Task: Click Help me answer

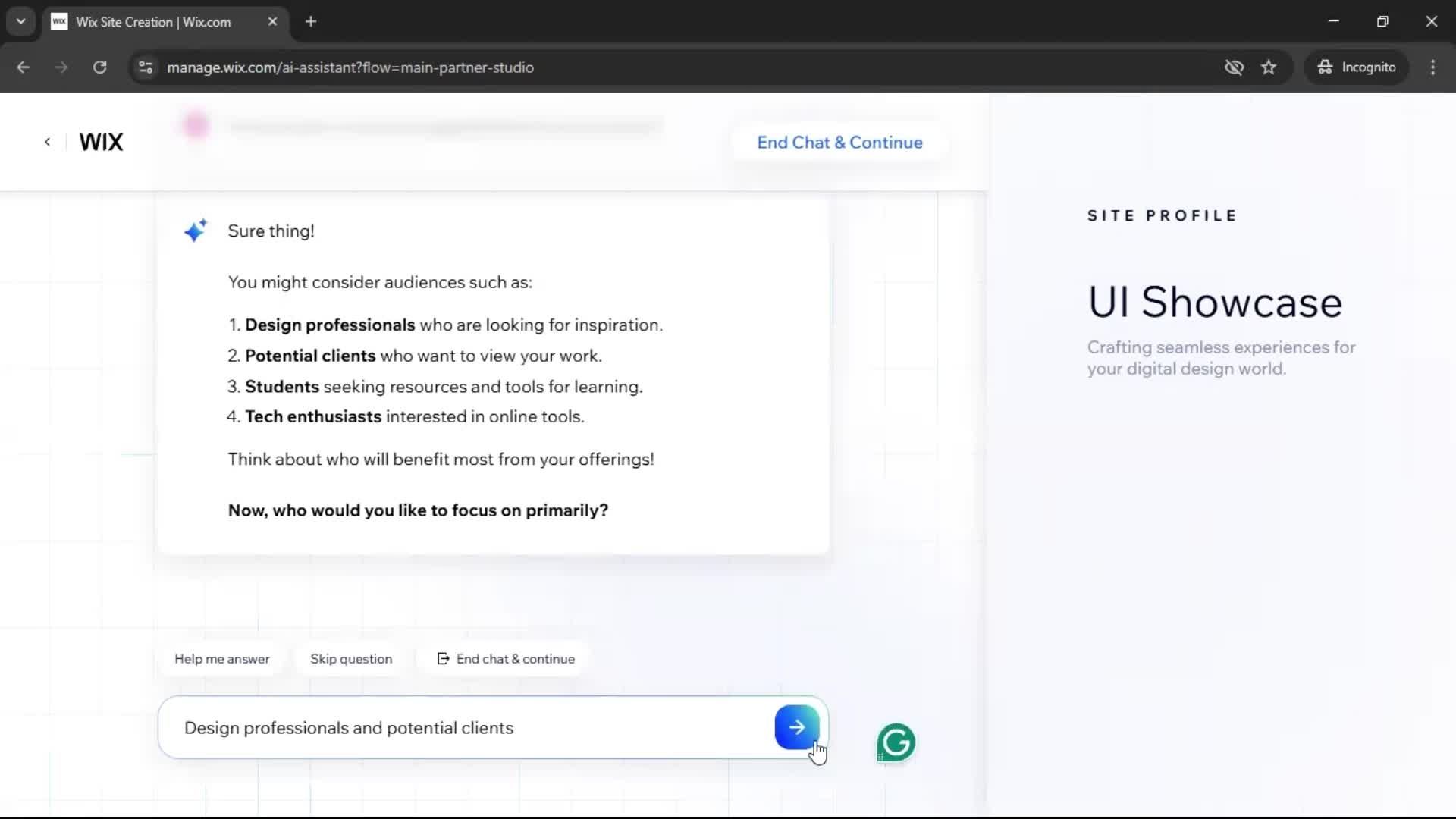Action: coord(221,659)
